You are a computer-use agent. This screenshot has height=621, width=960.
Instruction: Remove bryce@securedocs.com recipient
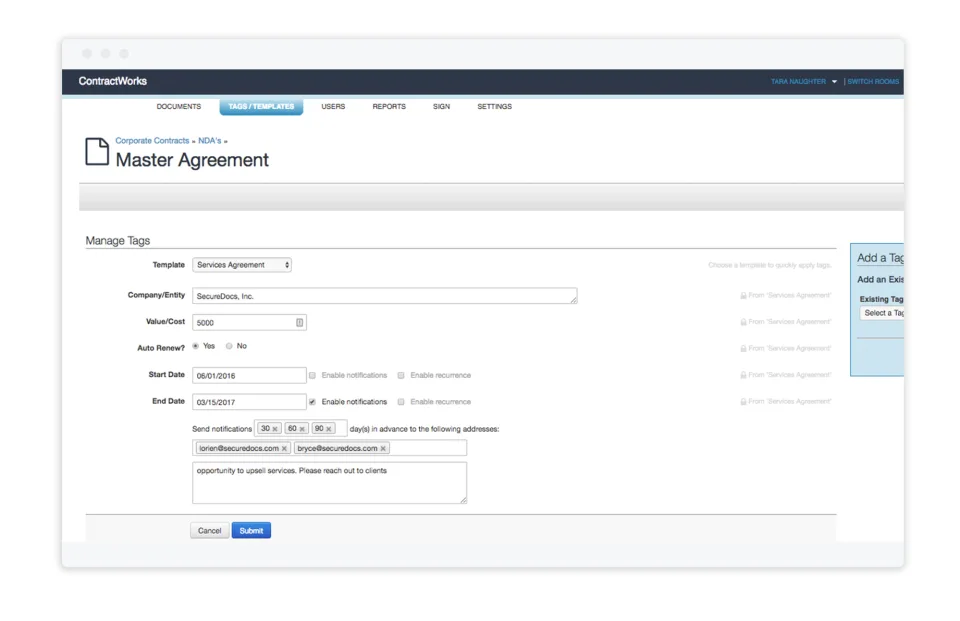click(x=383, y=448)
